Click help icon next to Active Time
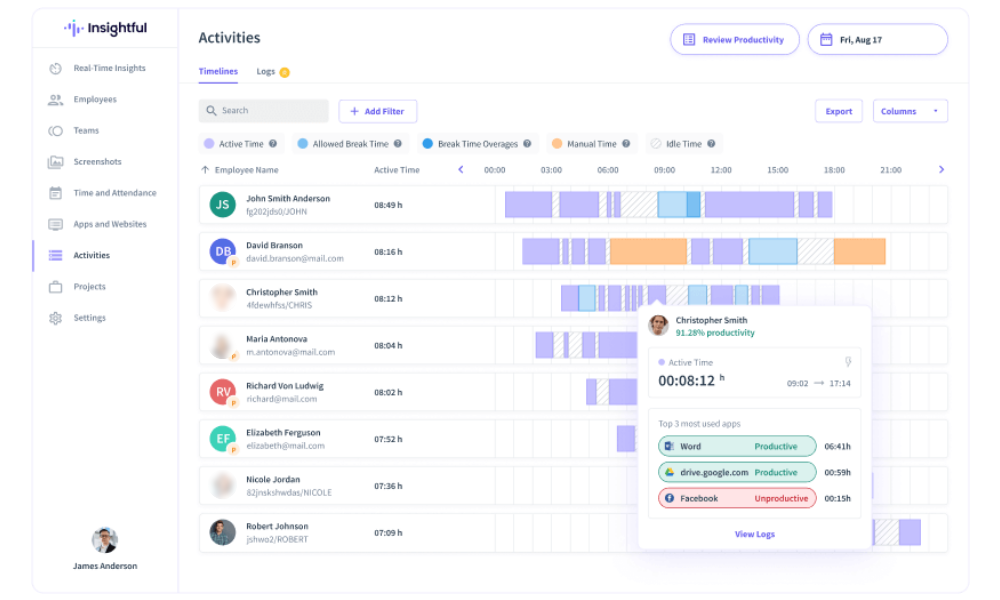 click(x=272, y=144)
